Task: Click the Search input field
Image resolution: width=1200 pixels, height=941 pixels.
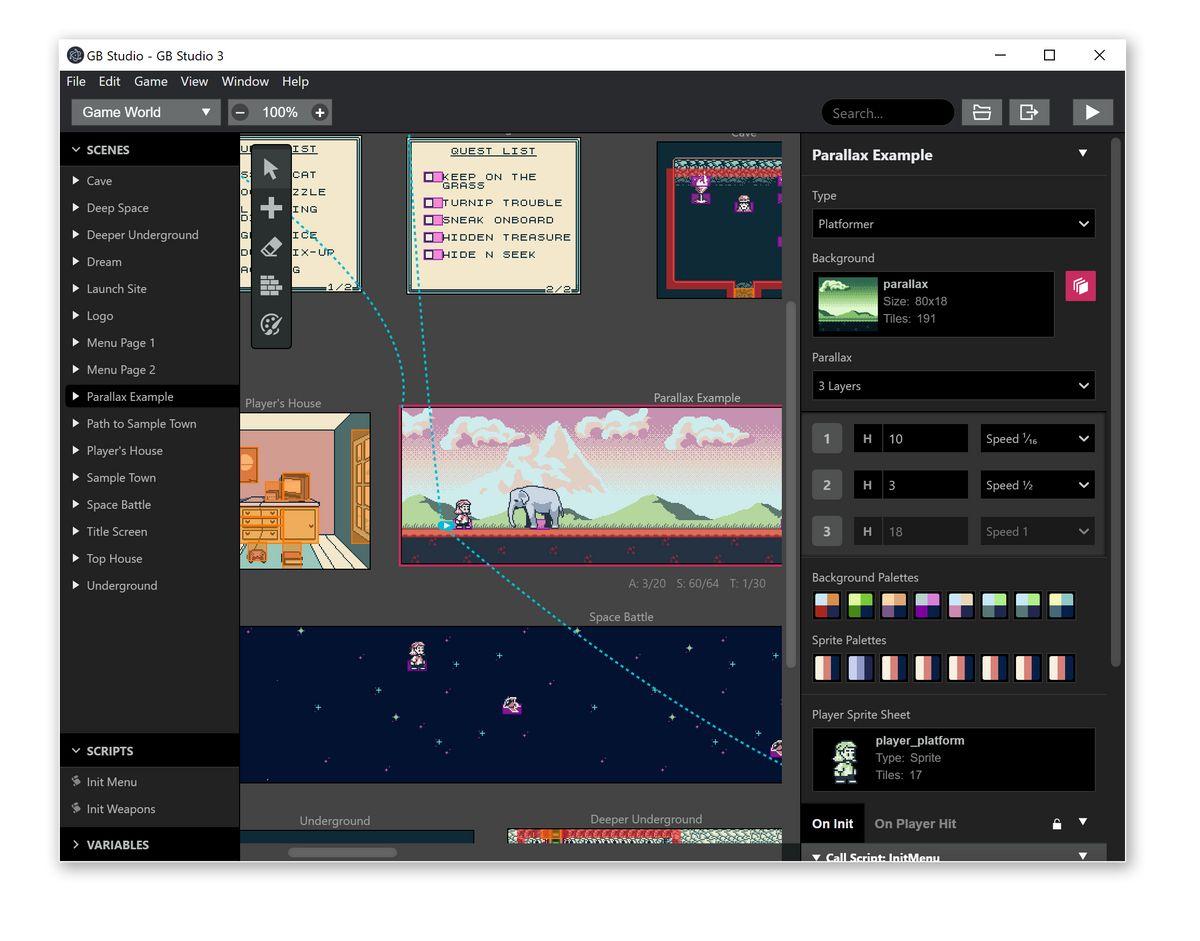Action: 887,113
